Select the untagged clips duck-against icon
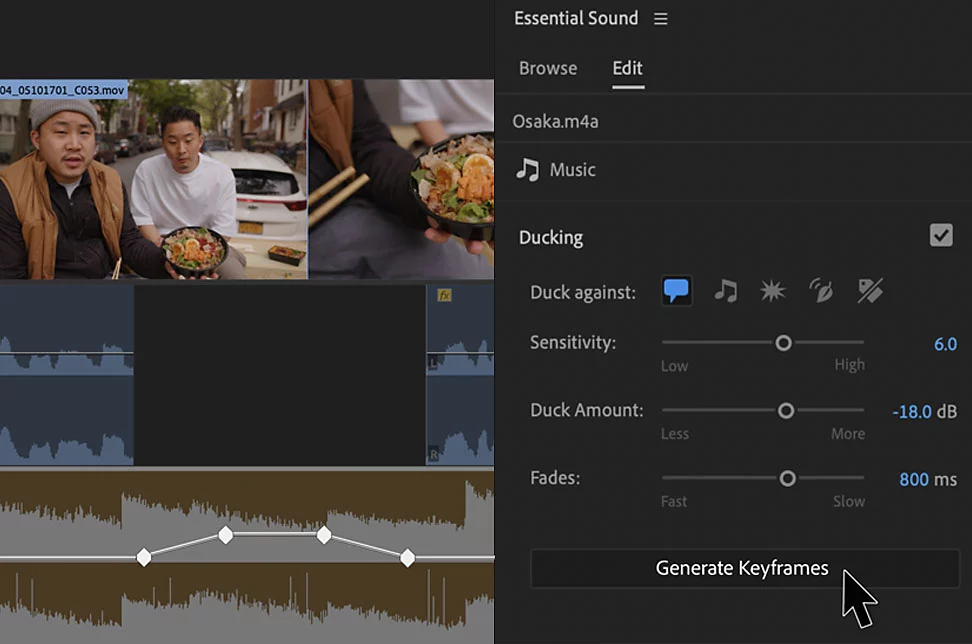The image size is (972, 644). [869, 290]
